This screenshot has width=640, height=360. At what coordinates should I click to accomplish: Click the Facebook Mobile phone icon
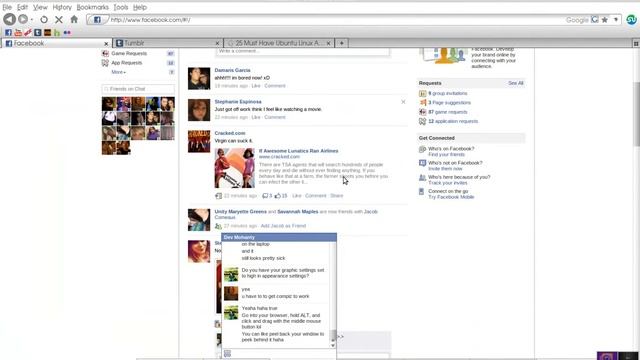click(422, 191)
